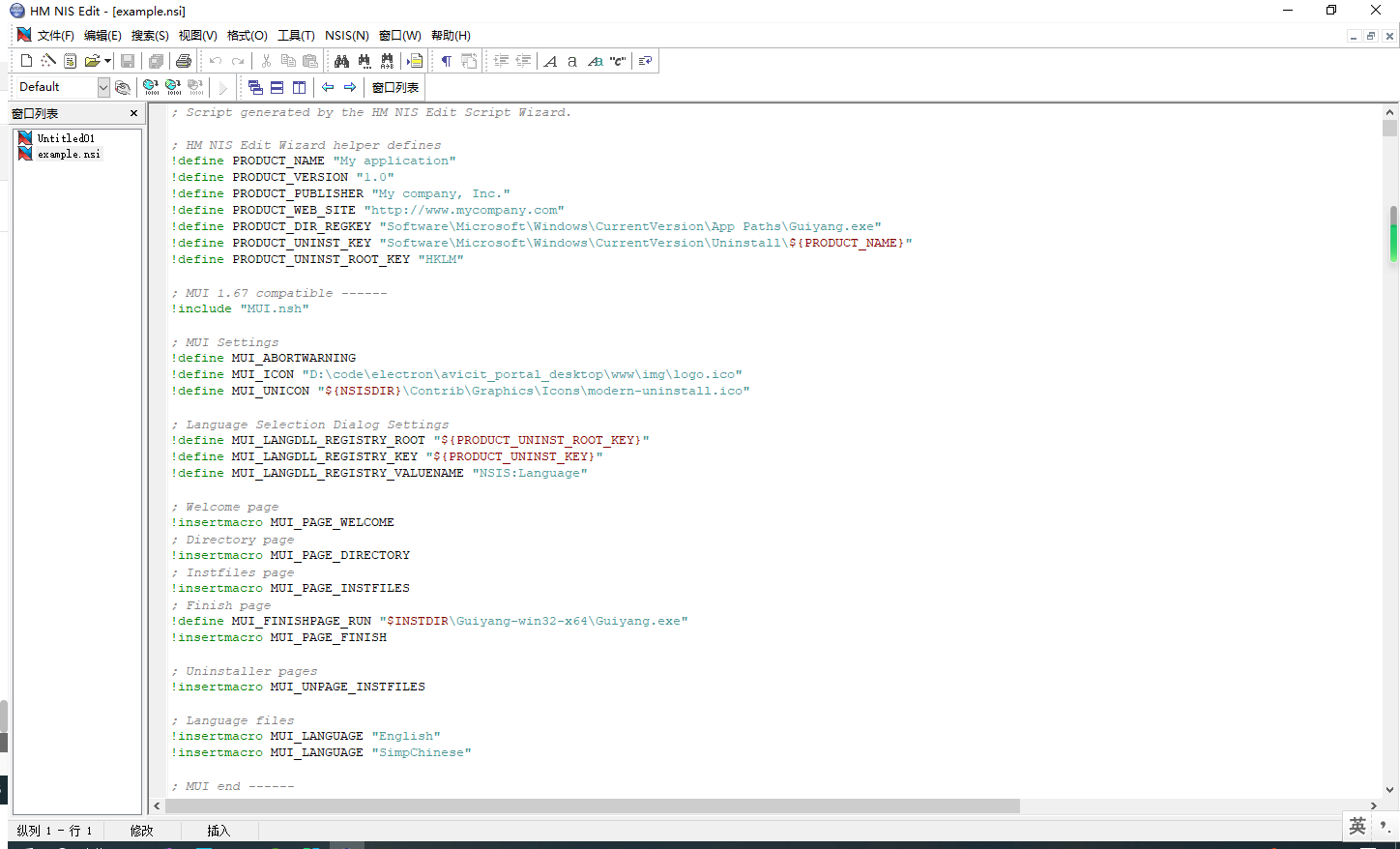This screenshot has width=1400, height=849.
Task: Open the NSIS(N) menu
Action: pyautogui.click(x=347, y=36)
